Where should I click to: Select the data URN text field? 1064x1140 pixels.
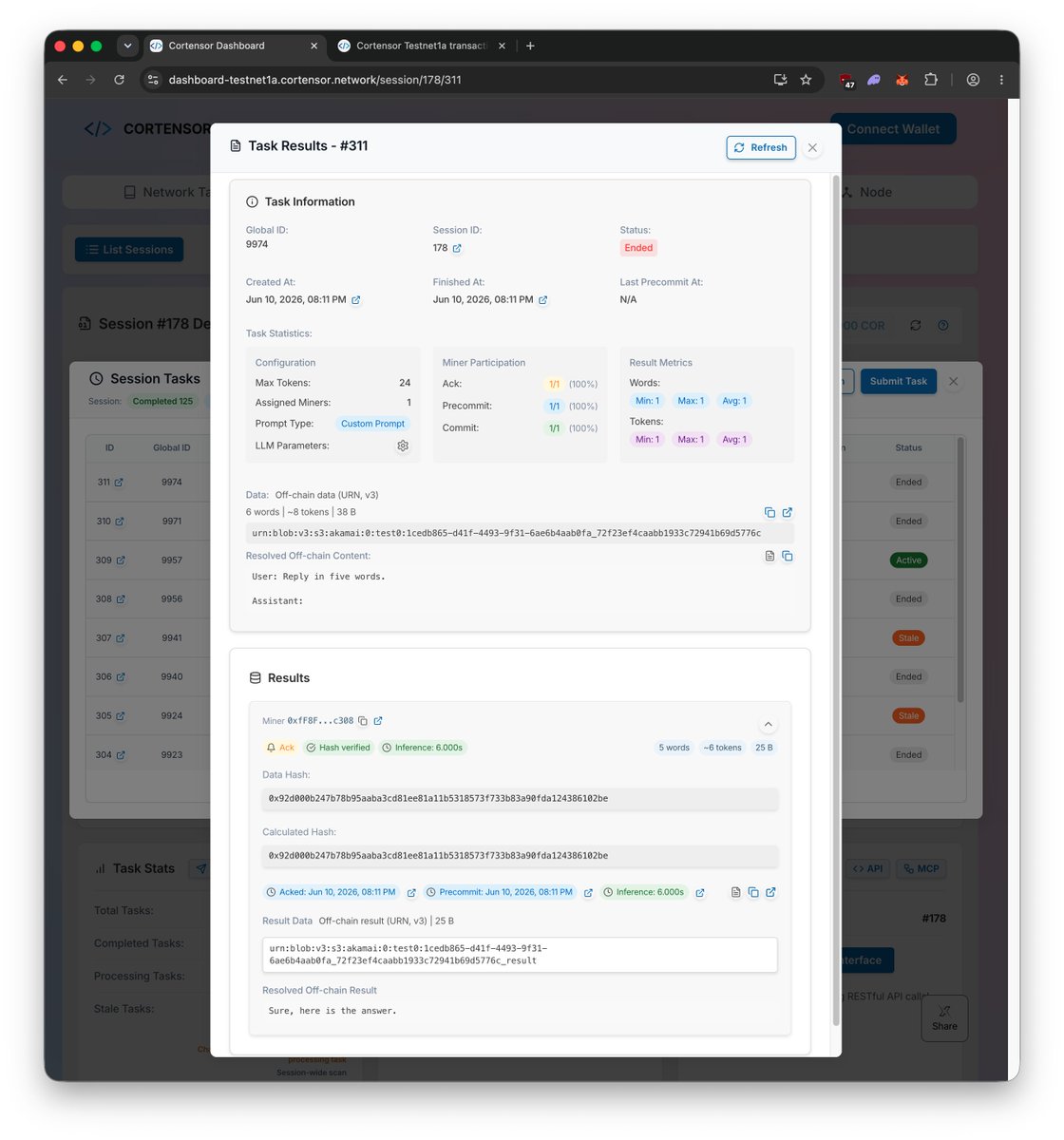click(x=520, y=533)
